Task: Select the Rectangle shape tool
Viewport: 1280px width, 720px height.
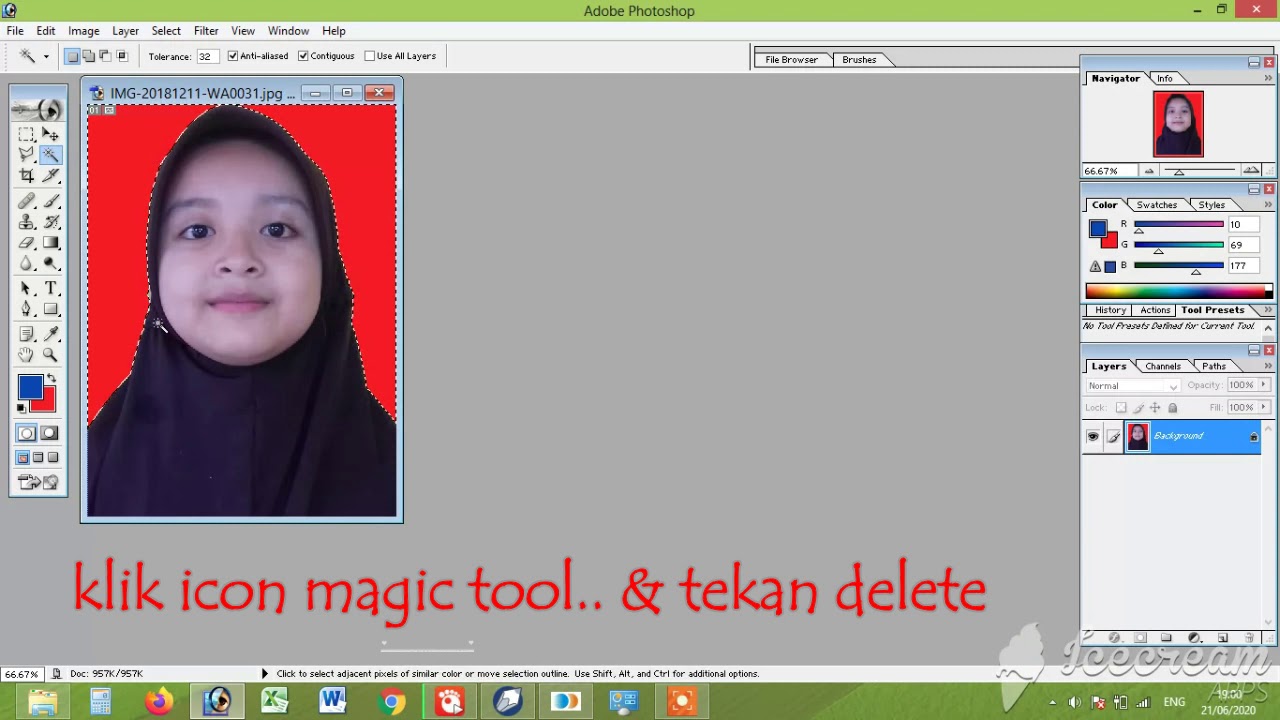Action: pyautogui.click(x=50, y=310)
